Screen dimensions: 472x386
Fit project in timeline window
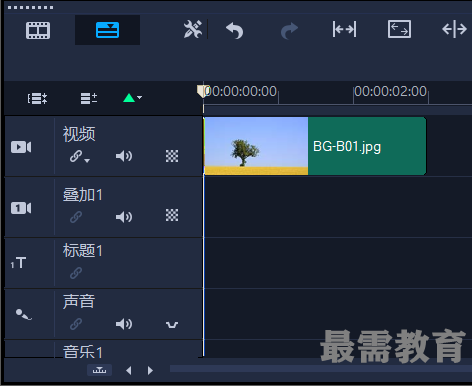pyautogui.click(x=399, y=29)
